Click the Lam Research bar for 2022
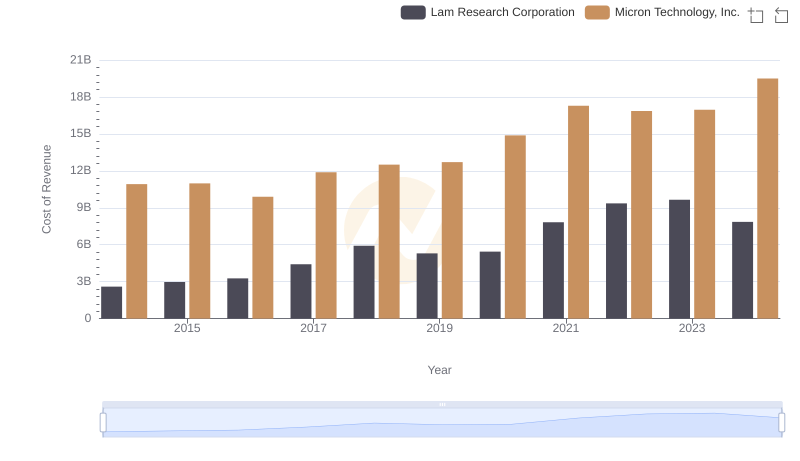 [x=616, y=261]
